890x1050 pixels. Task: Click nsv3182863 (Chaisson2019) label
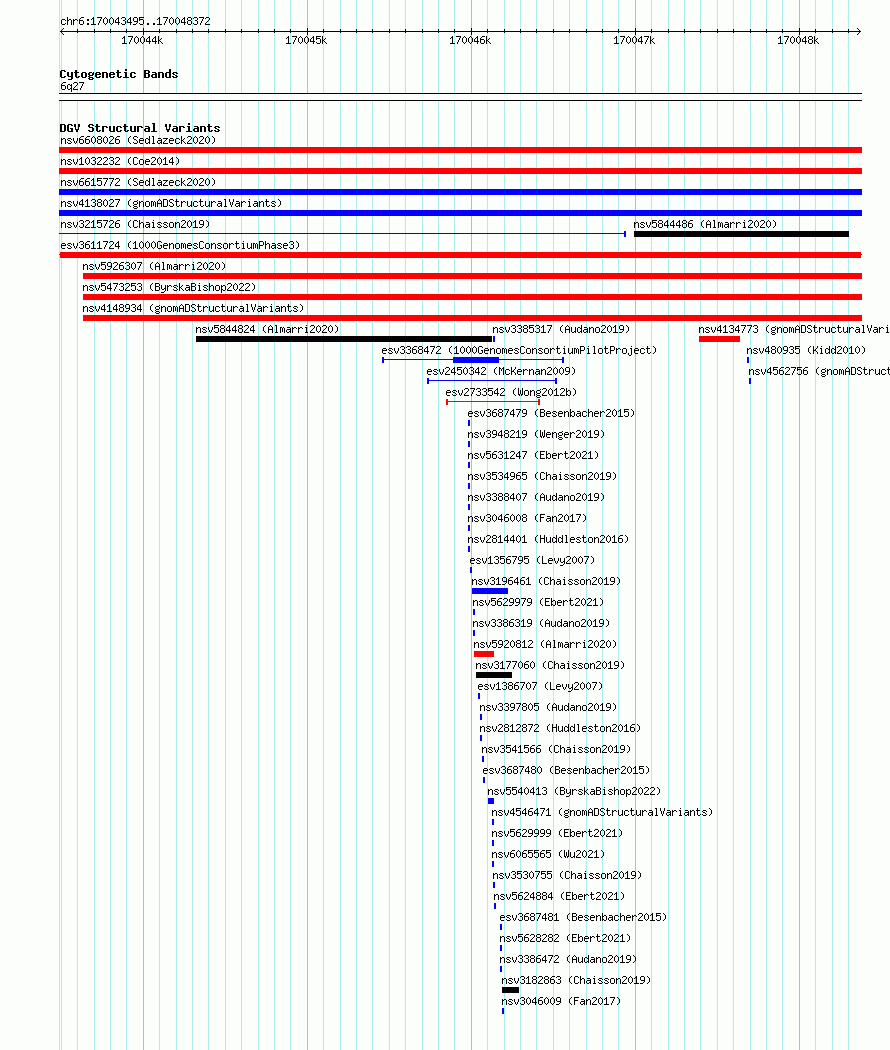tap(576, 980)
